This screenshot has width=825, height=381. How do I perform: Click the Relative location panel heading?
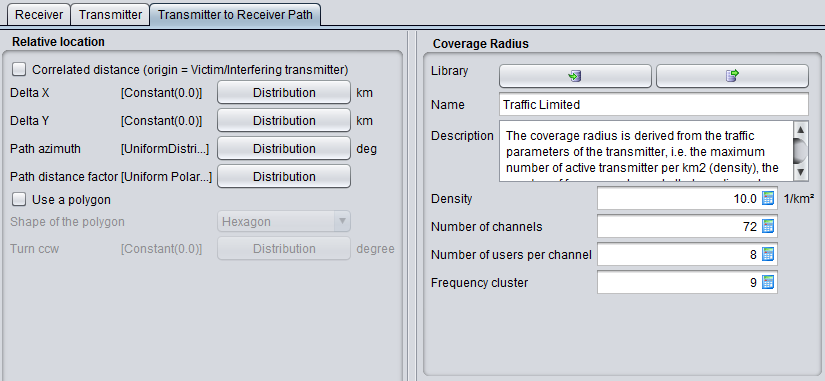tap(58, 42)
